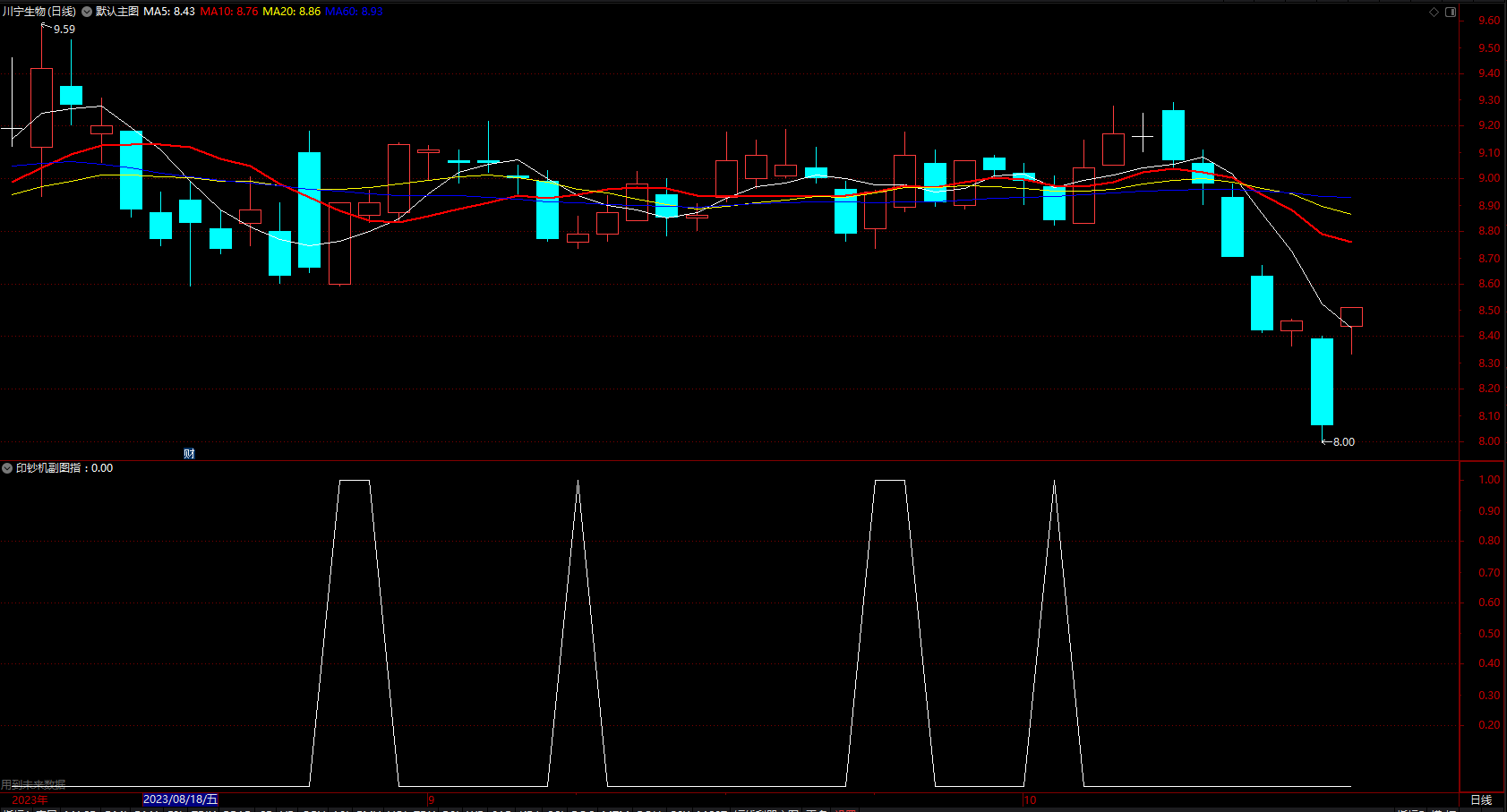
Task: Toggle the side panel icon at top right
Action: 1451,12
